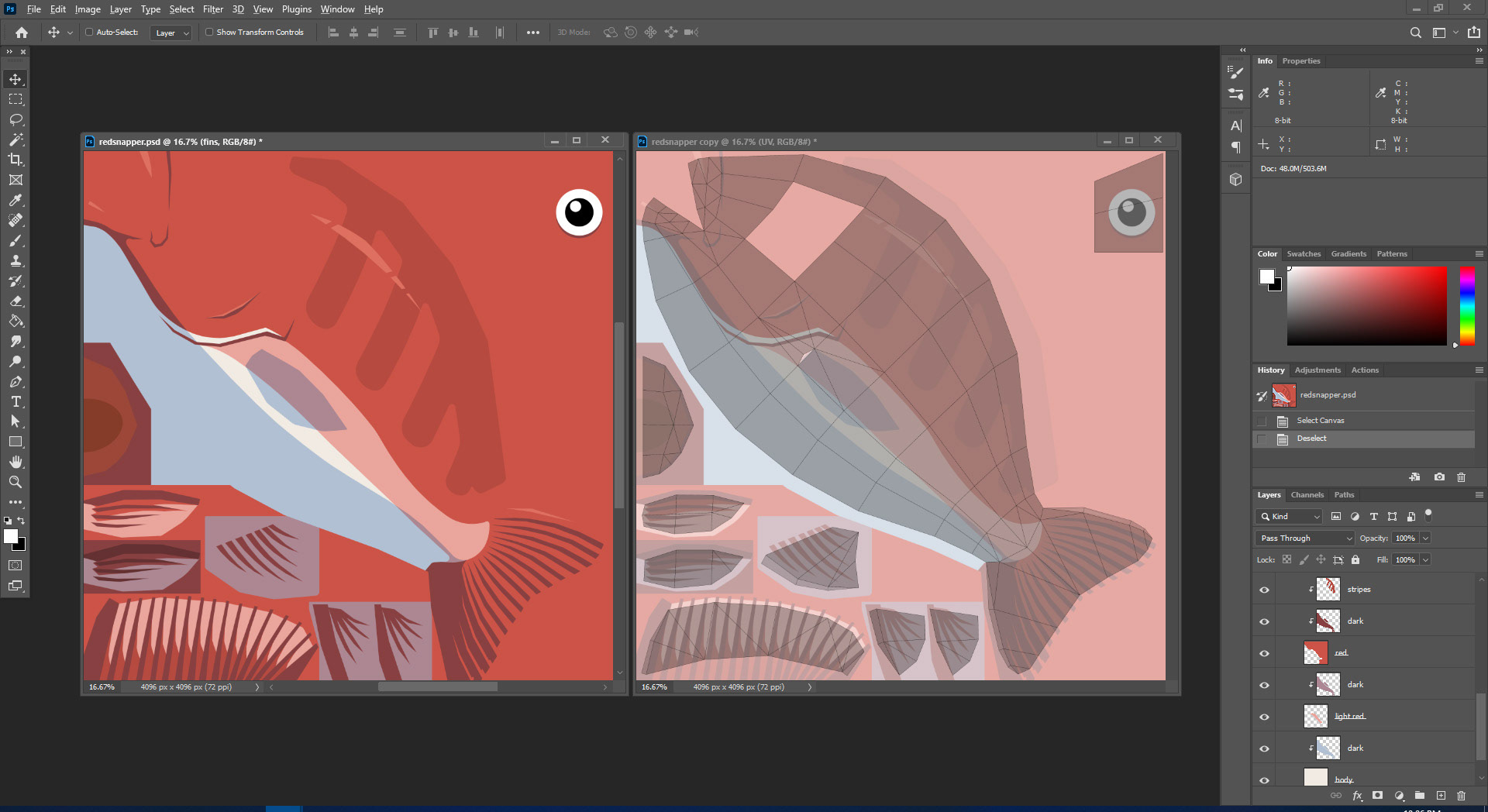Viewport: 1488px width, 812px height.
Task: Add layer style fx icon
Action: click(1357, 796)
